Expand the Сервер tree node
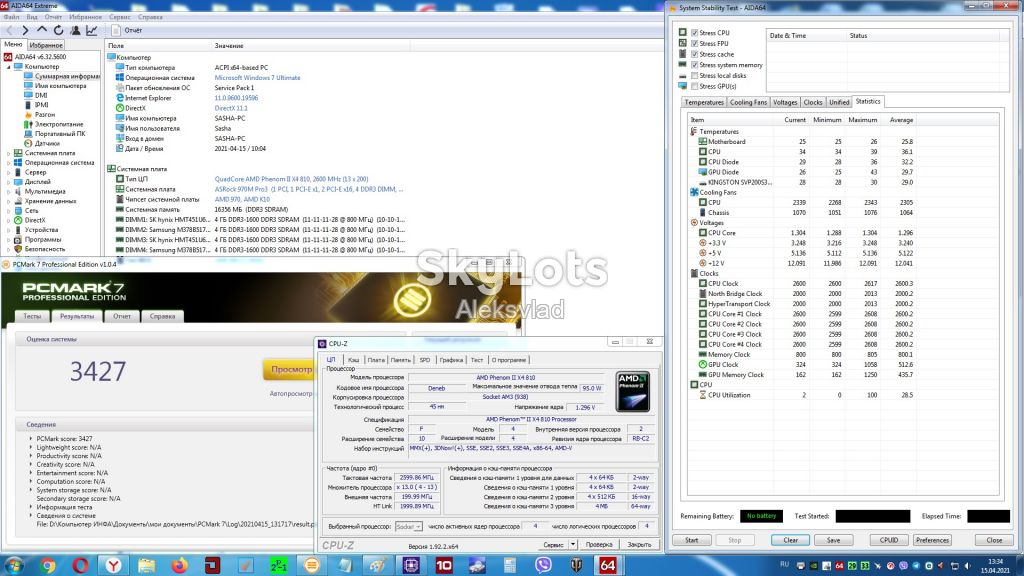The height and width of the screenshot is (576, 1024). tap(8, 172)
